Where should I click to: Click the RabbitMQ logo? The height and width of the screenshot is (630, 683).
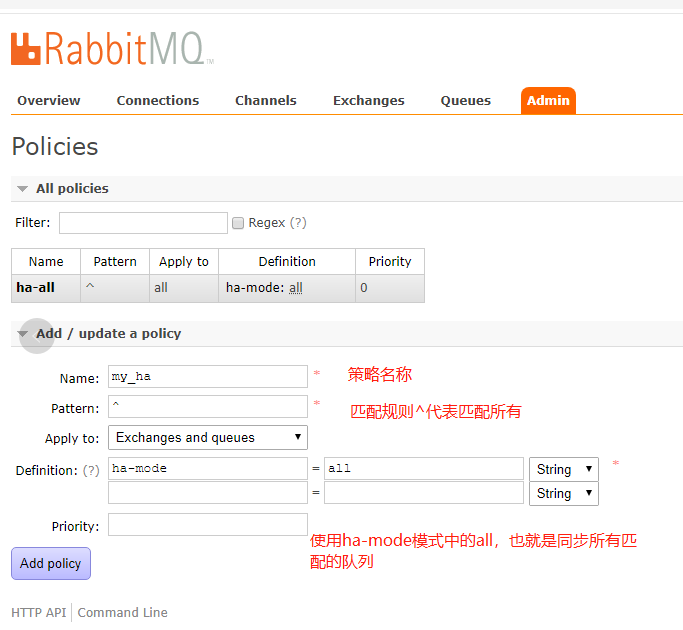(112, 48)
